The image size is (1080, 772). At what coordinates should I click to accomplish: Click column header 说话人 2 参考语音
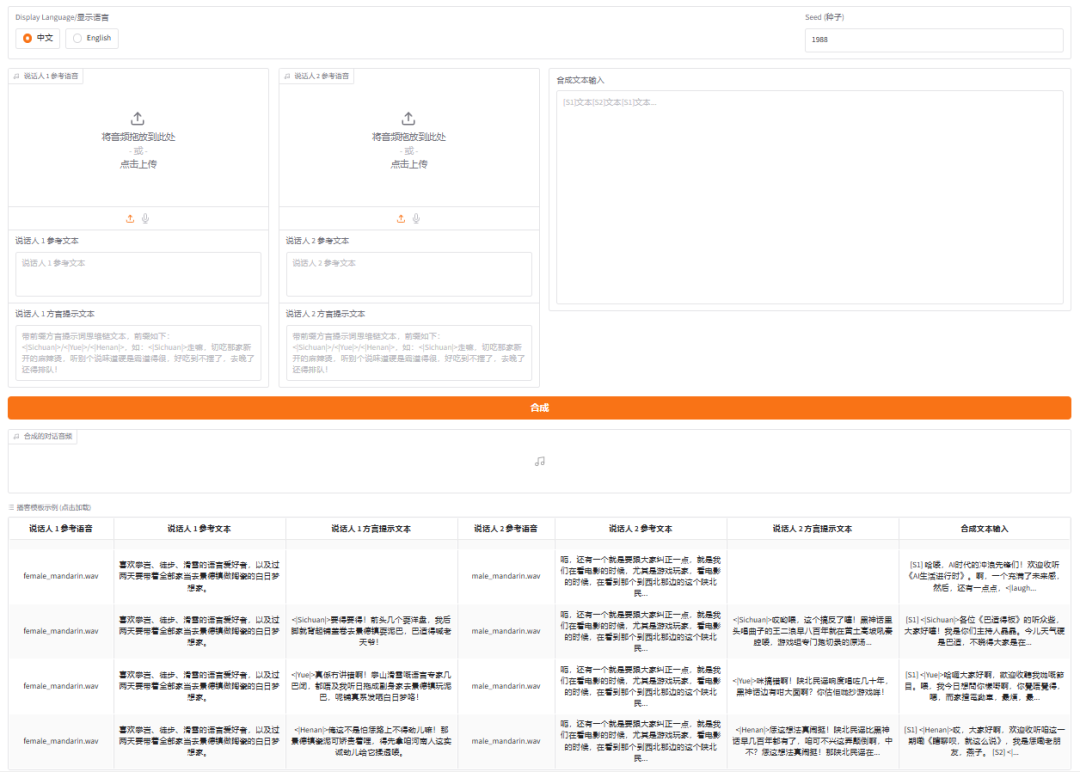tap(506, 529)
